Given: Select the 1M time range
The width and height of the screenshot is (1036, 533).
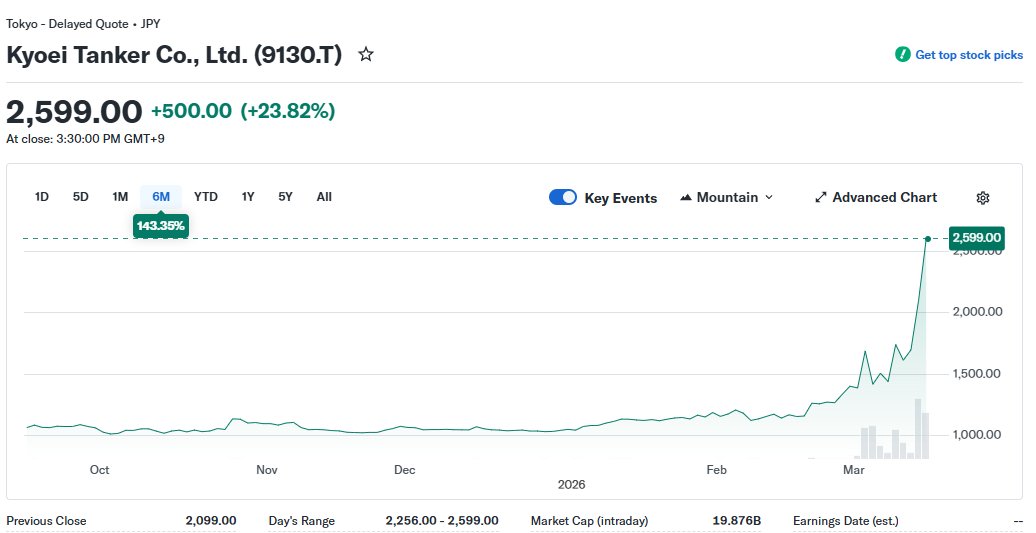Looking at the screenshot, I should (x=120, y=197).
